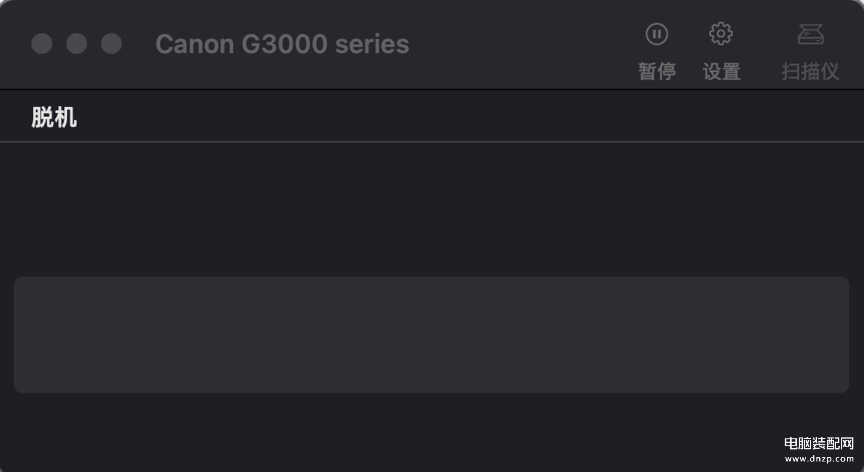
Task: Open printer settings via gear icon
Action: pos(721,34)
